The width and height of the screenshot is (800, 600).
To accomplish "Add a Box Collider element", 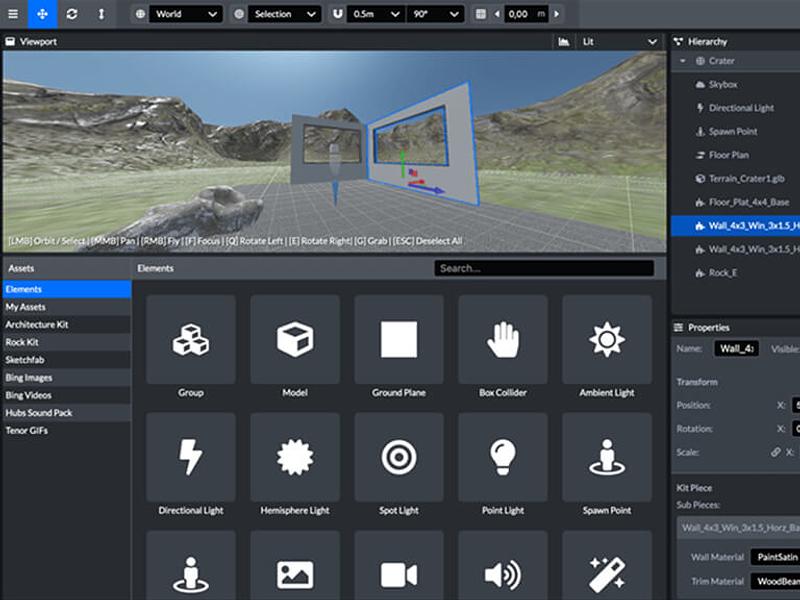I will [502, 340].
